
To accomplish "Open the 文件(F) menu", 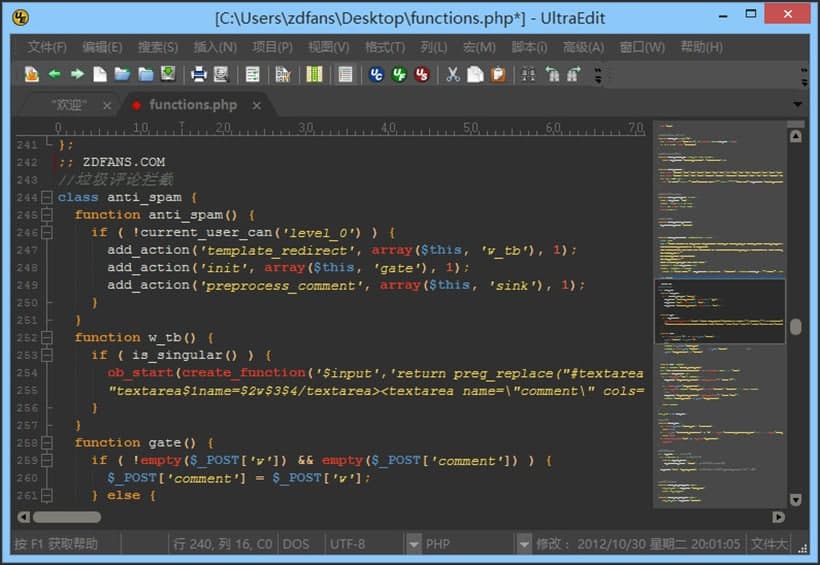I will click(x=47, y=47).
